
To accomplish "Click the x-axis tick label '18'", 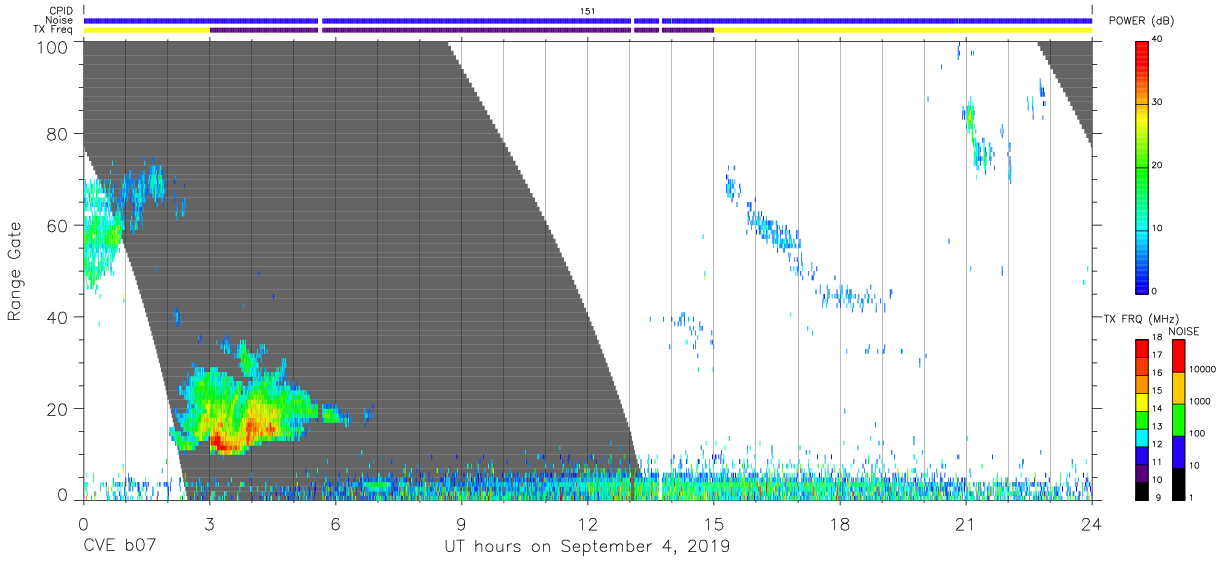I will click(x=840, y=523).
